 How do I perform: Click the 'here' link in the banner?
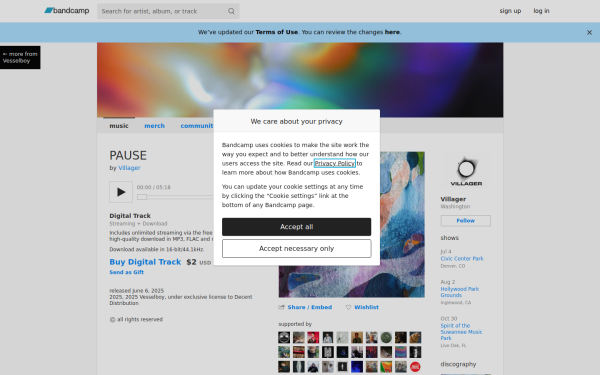click(392, 32)
